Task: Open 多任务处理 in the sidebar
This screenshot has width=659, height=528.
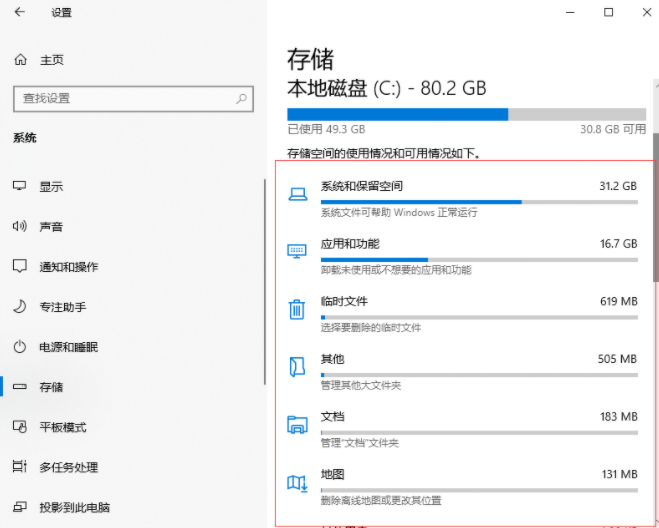Action: pos(68,467)
